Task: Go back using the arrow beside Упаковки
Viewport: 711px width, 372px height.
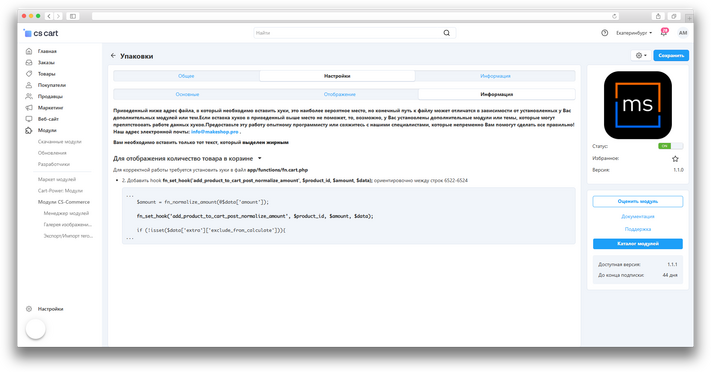Action: tap(113, 56)
